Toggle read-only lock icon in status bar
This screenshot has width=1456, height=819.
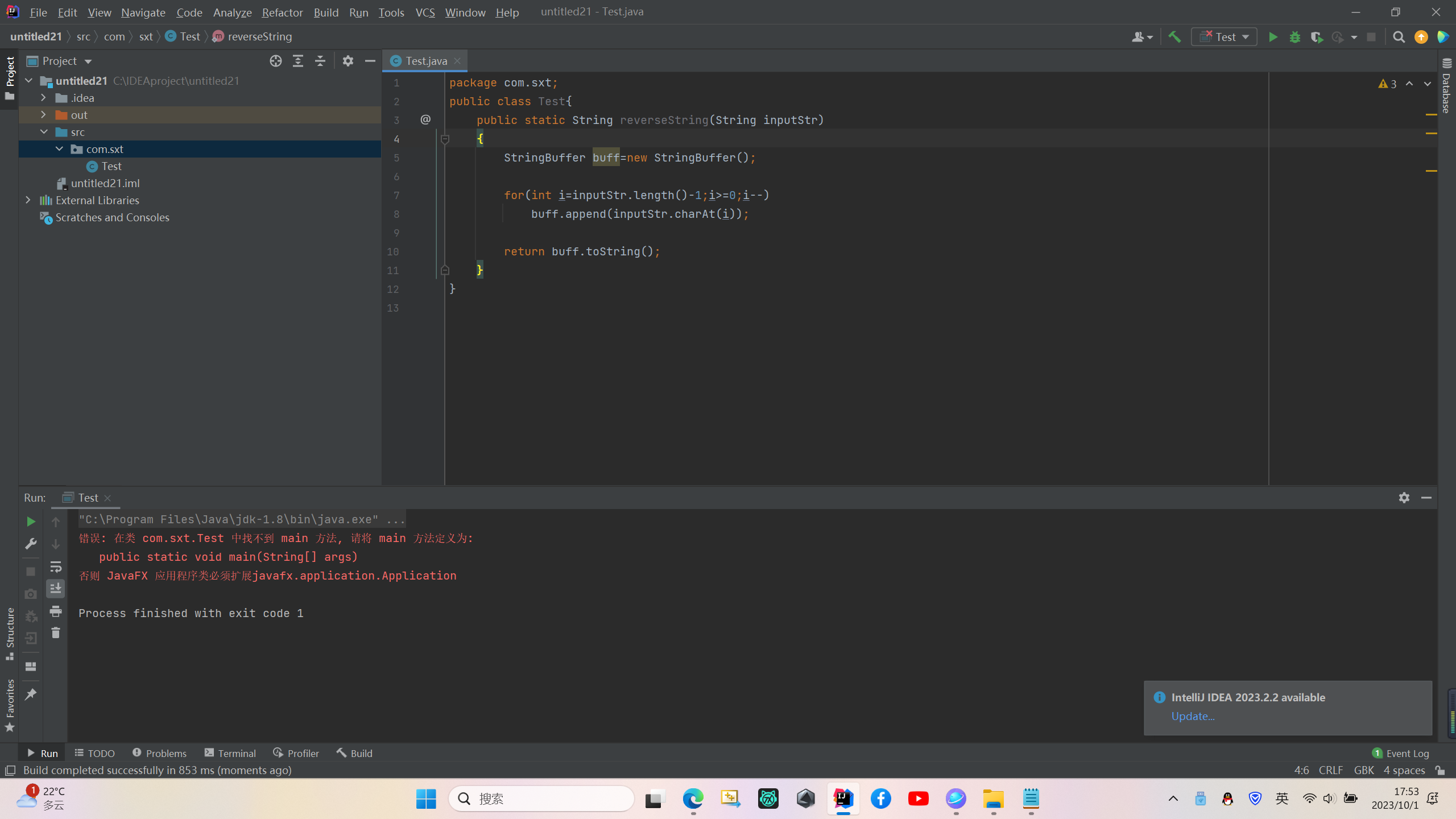coord(1440,770)
